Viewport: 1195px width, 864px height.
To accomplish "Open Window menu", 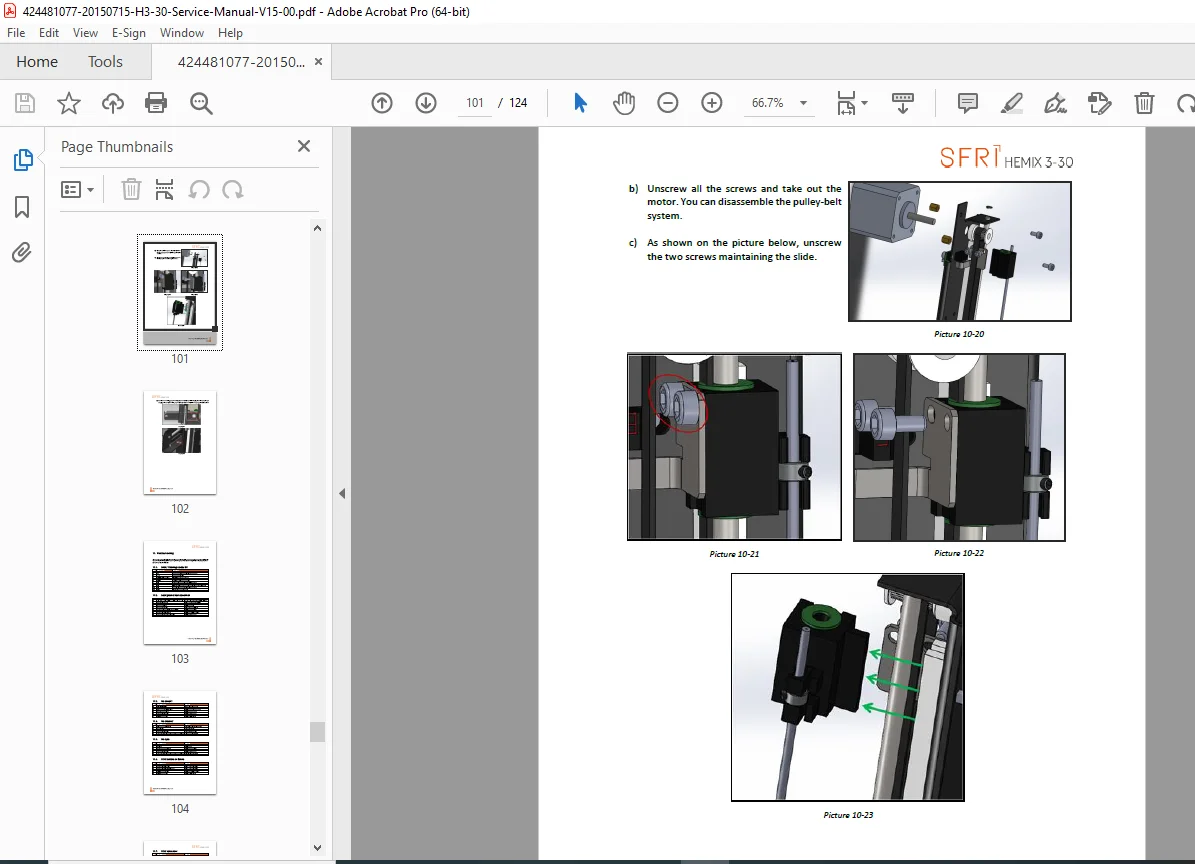I will [181, 33].
